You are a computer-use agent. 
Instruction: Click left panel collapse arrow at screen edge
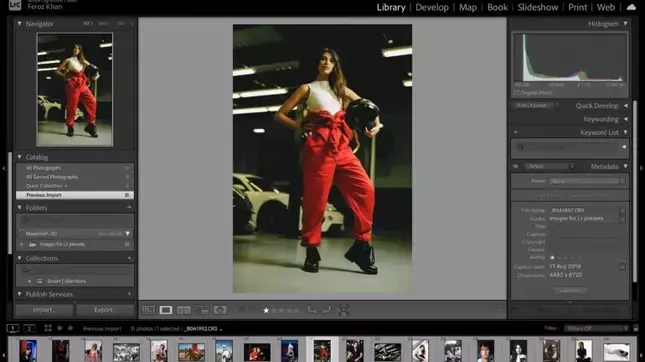click(3, 168)
